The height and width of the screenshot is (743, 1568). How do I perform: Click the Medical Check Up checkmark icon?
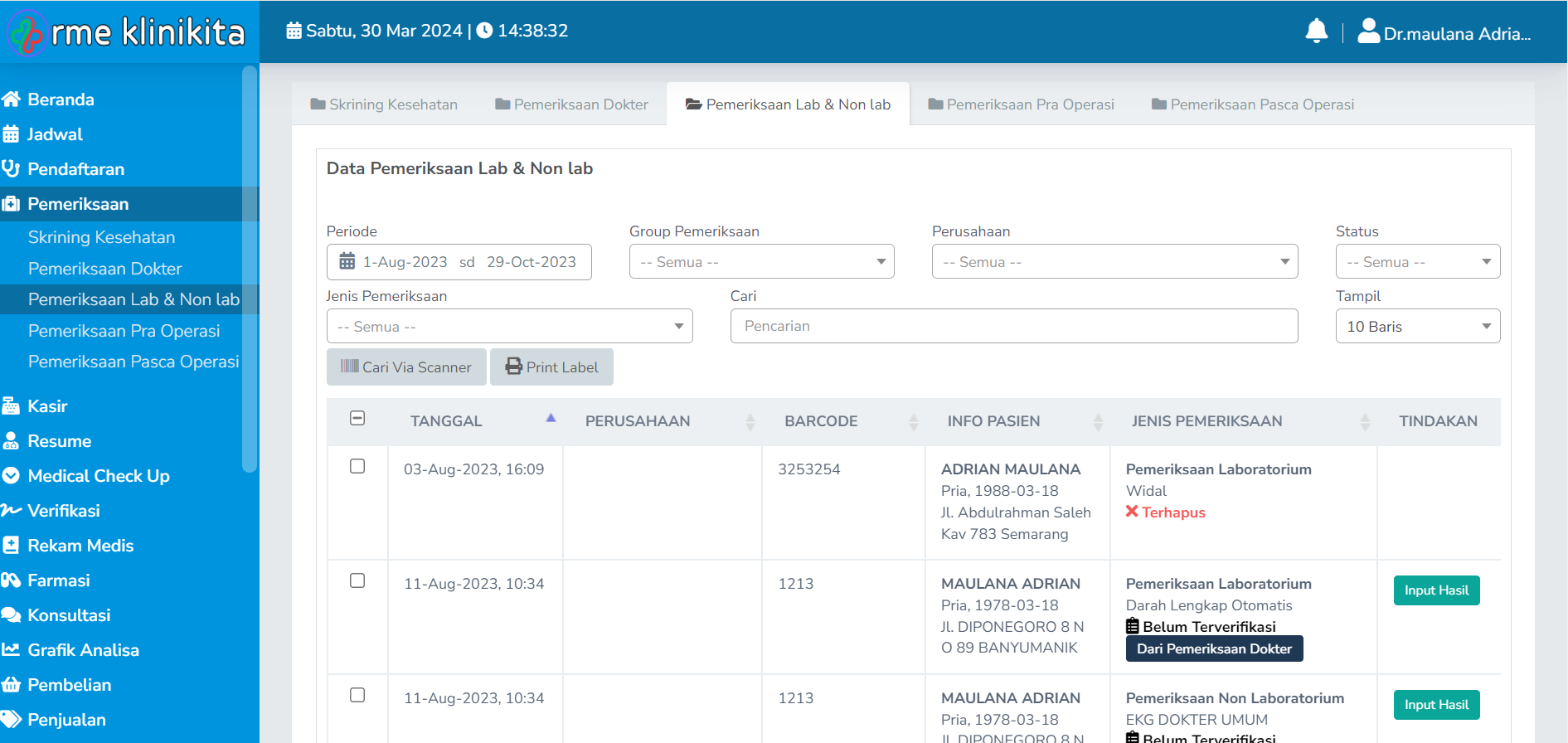pos(12,476)
